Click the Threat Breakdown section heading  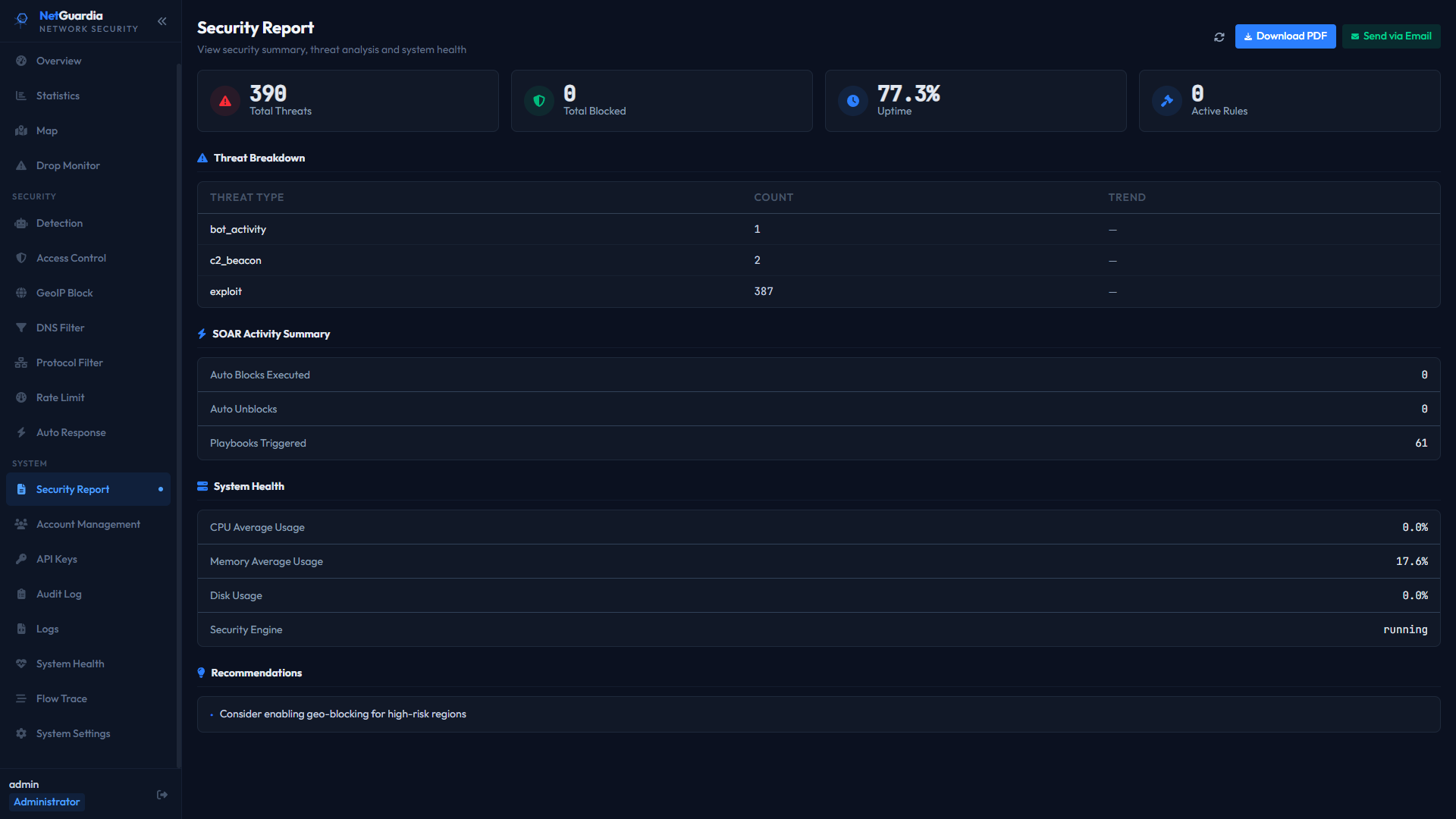point(259,158)
